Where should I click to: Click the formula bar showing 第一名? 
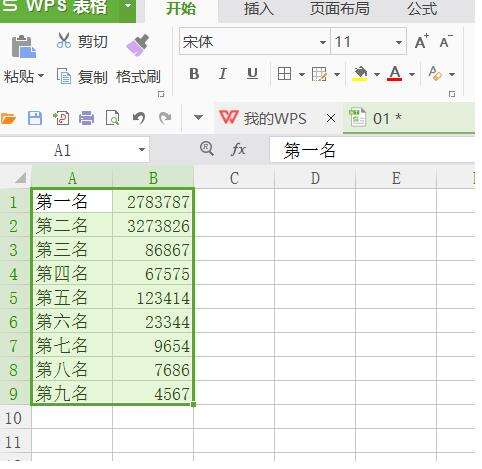[x=372, y=150]
